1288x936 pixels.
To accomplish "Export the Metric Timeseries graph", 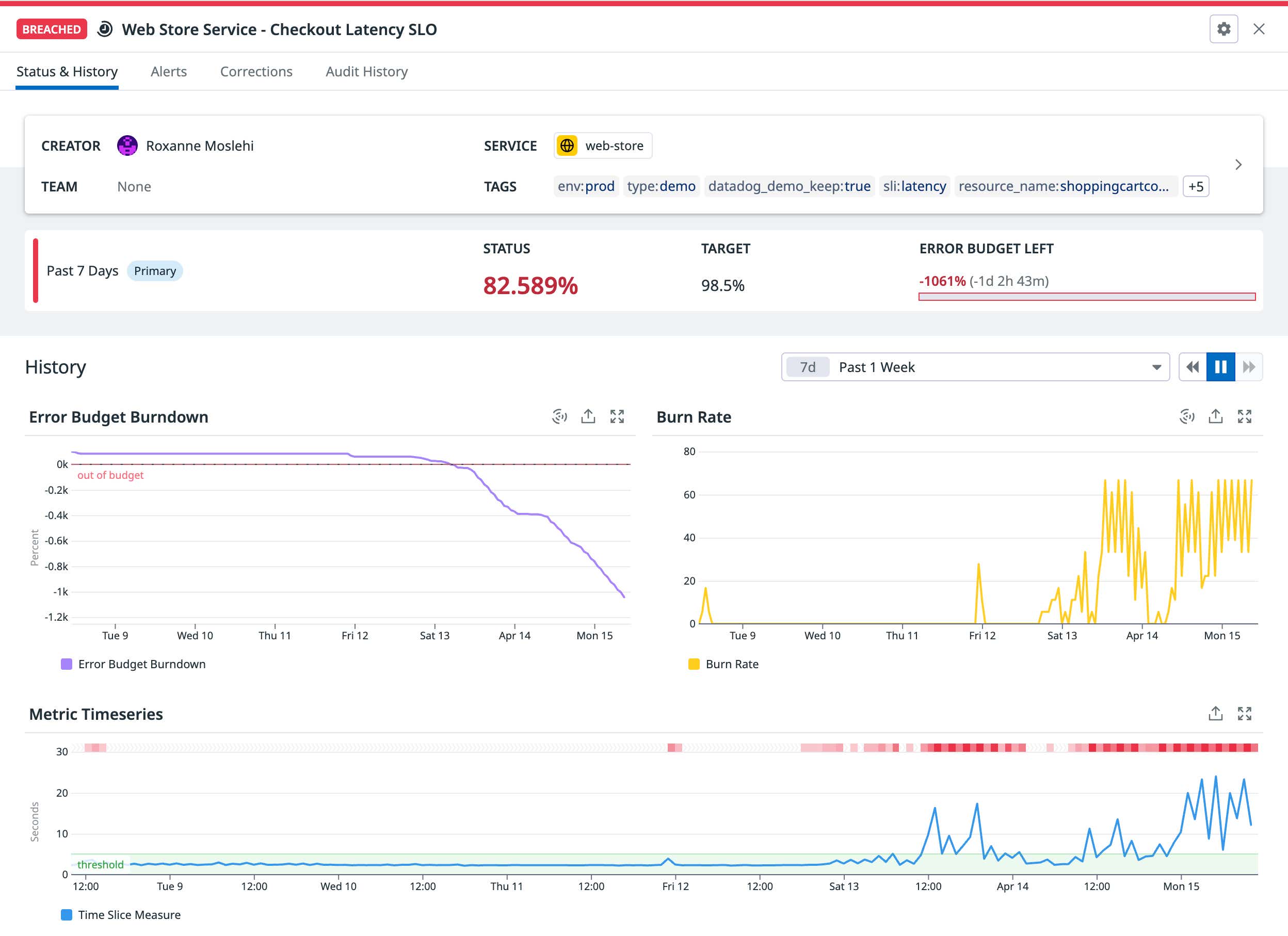I will pos(1215,714).
